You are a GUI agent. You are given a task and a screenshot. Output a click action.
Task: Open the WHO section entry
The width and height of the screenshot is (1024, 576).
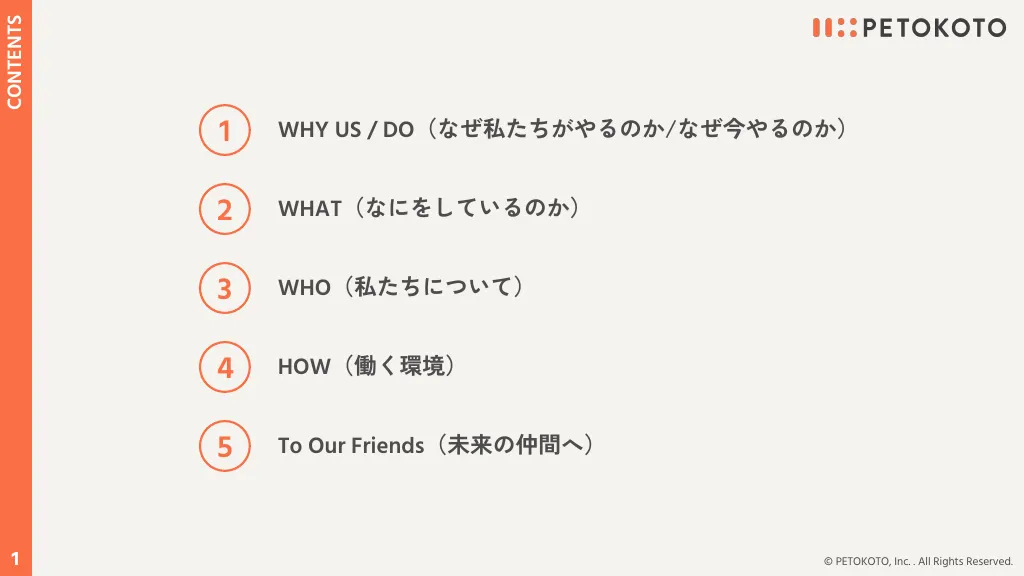click(402, 287)
